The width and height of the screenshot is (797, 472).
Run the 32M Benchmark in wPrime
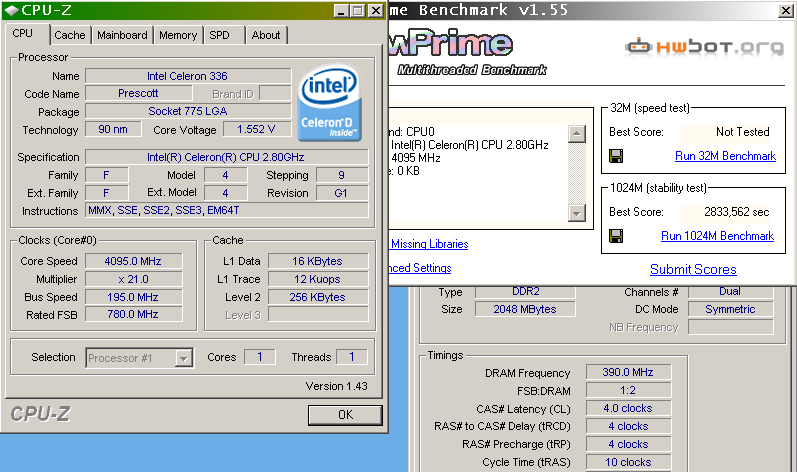(x=725, y=156)
